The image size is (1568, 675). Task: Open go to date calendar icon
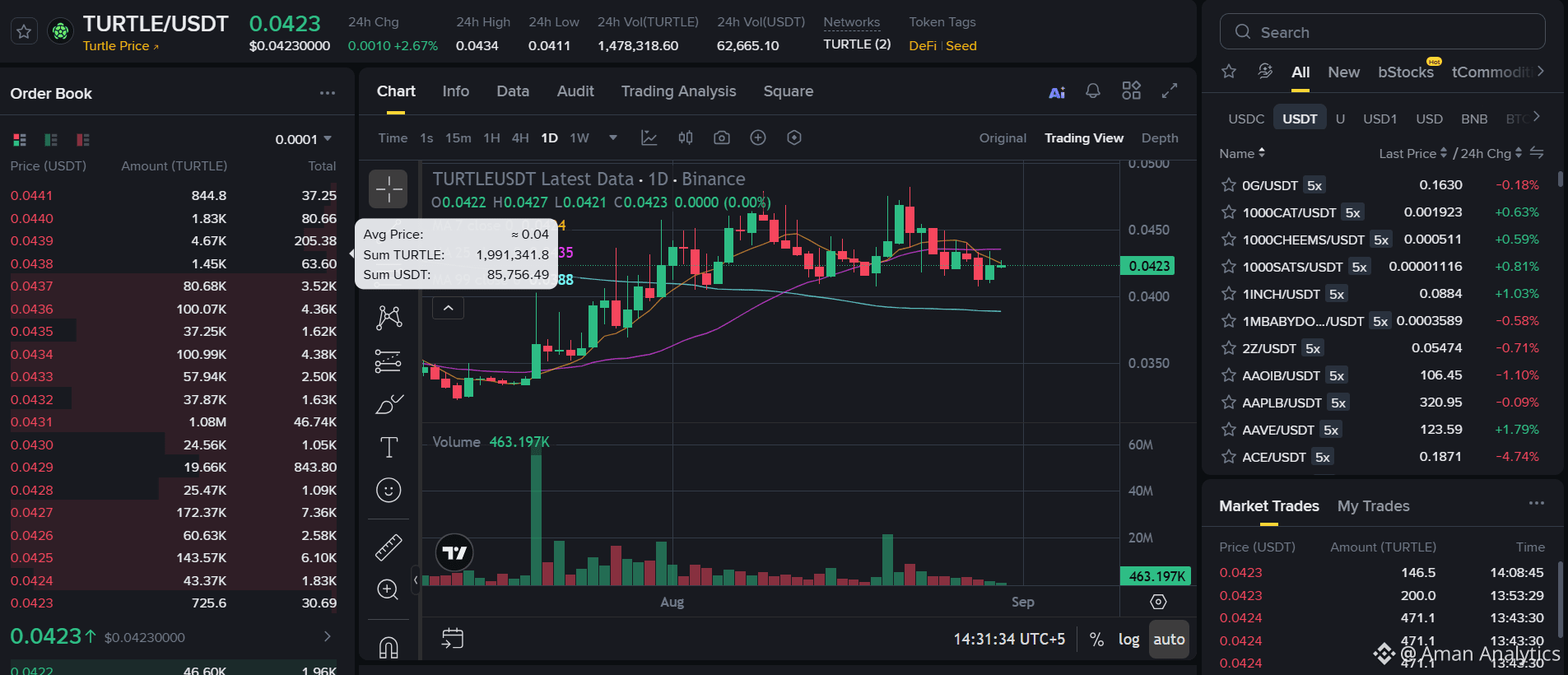(x=453, y=639)
